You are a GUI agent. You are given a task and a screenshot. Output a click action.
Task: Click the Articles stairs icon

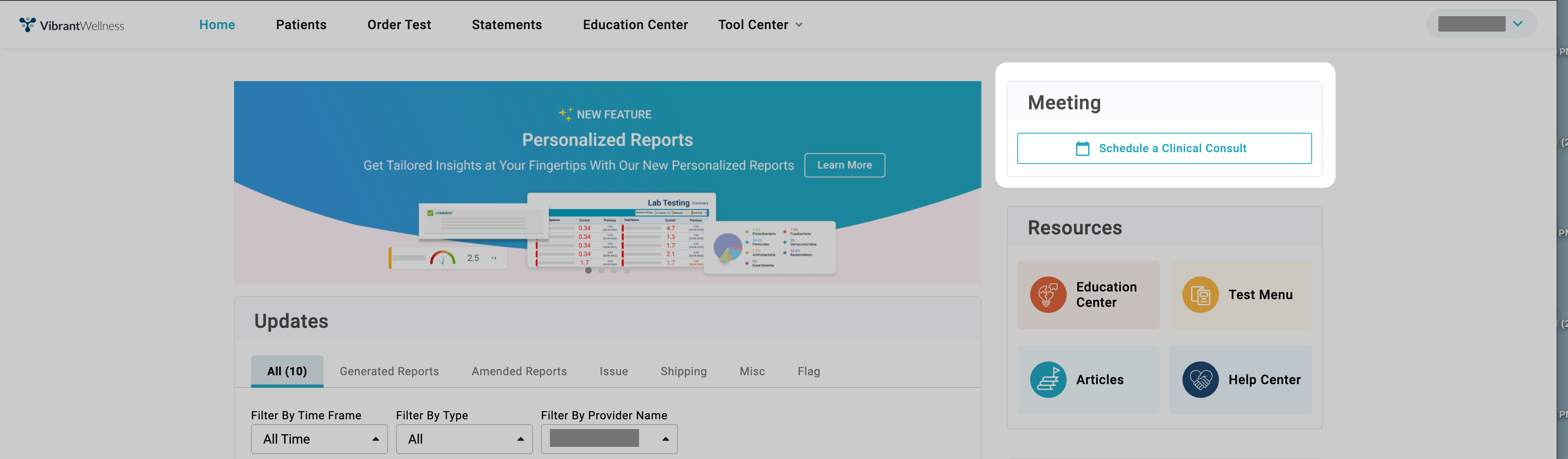pos(1048,380)
